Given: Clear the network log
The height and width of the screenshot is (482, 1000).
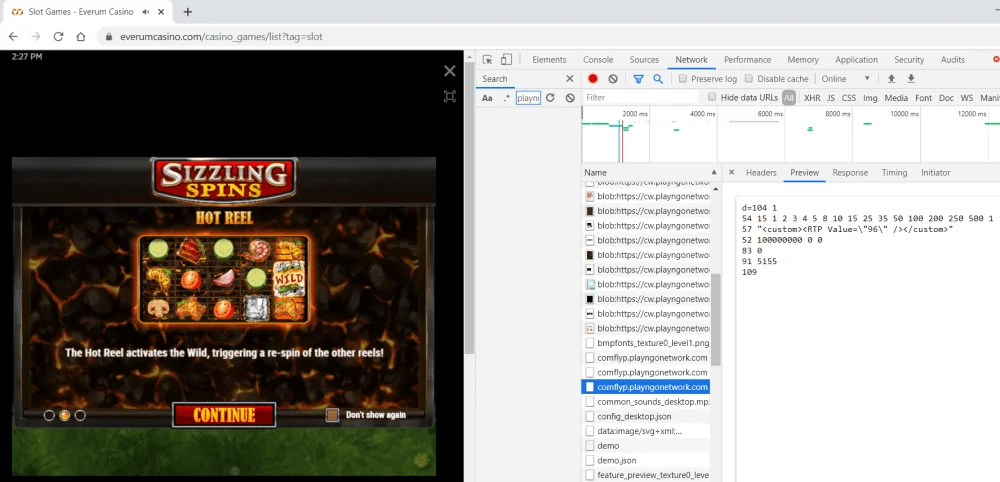Looking at the screenshot, I should tap(613, 79).
